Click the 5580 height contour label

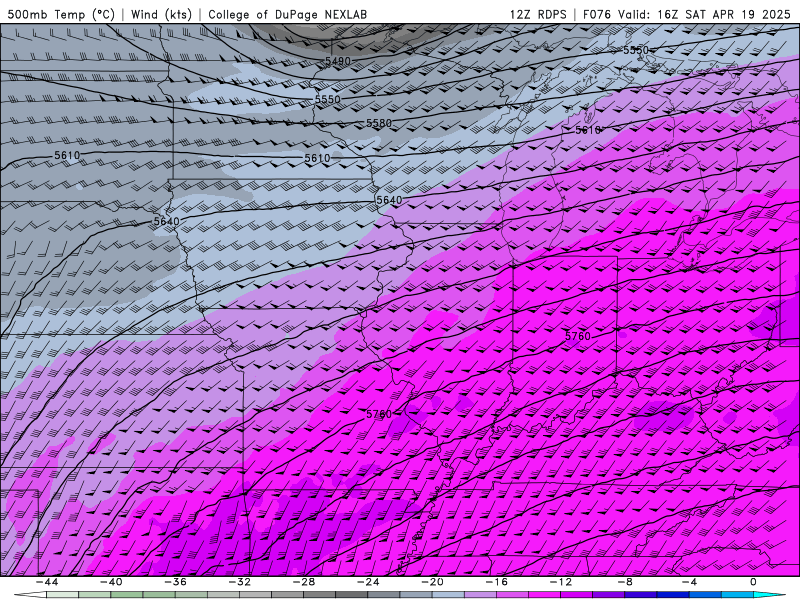[x=379, y=123]
